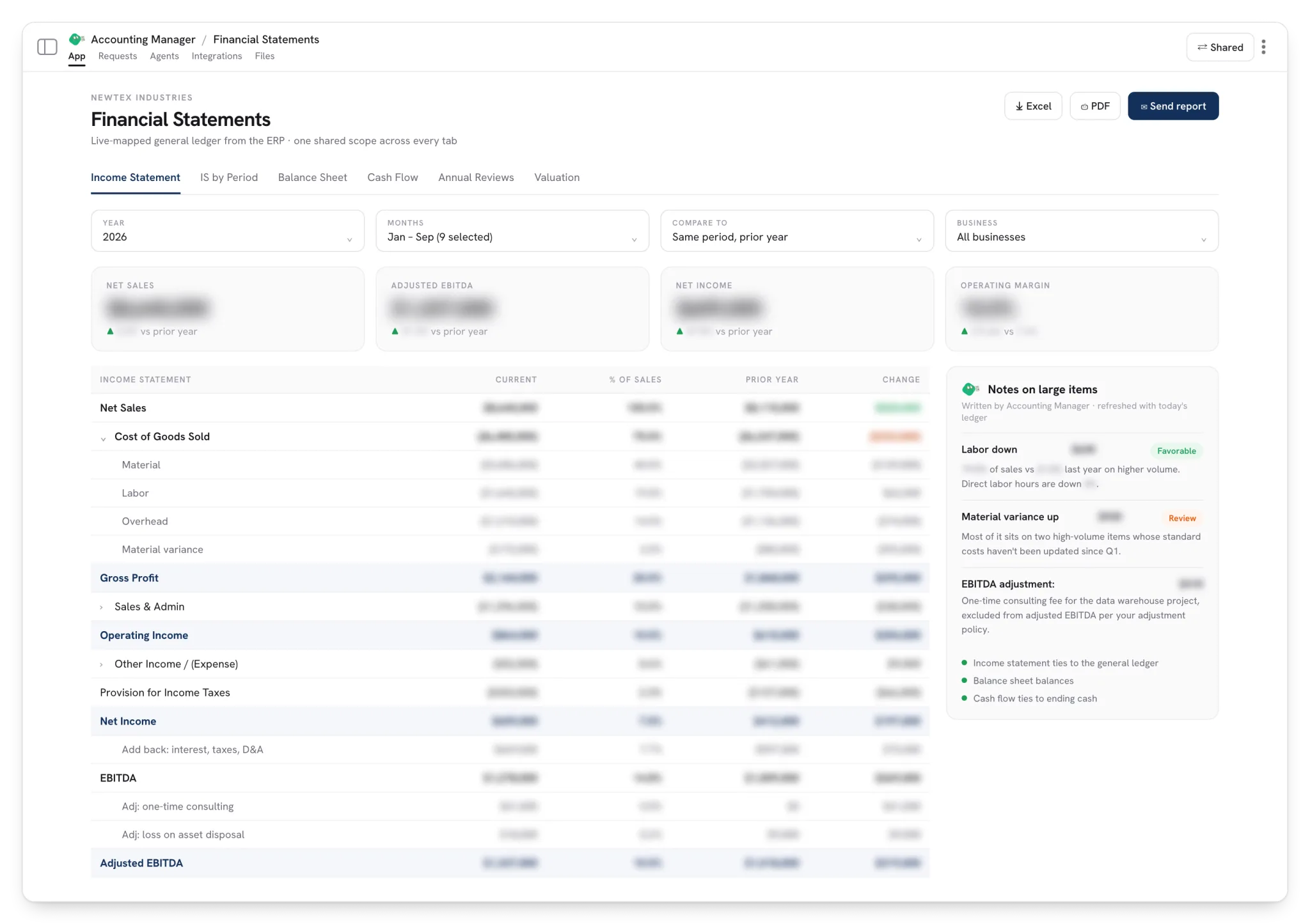The width and height of the screenshot is (1310, 924).
Task: Collapse the Cost of Goods Sold row
Action: click(x=103, y=438)
